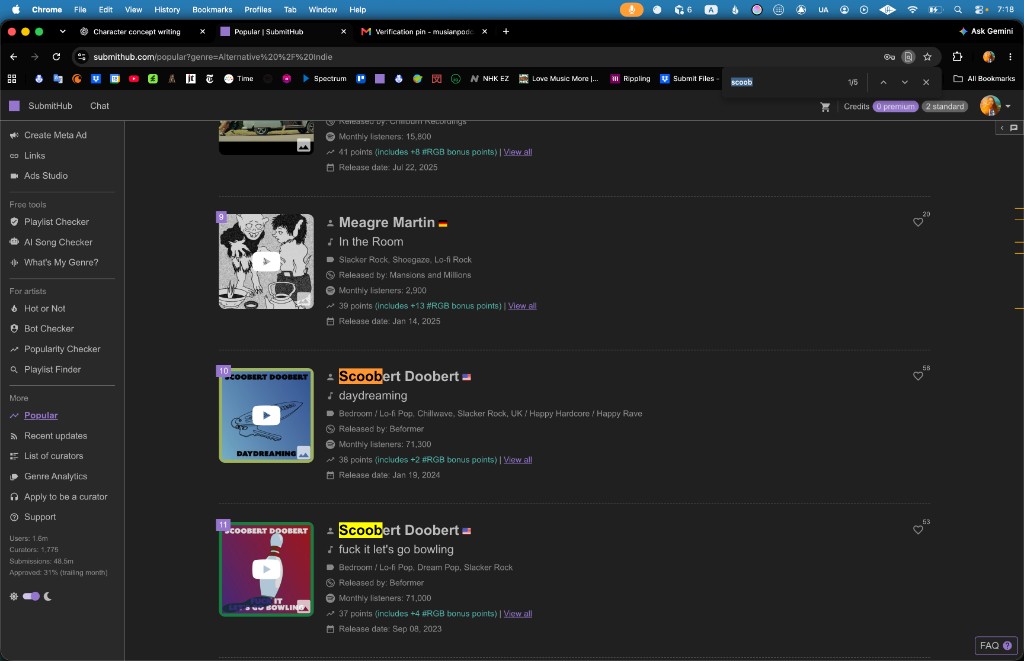Open the tab search dropdown arrow
This screenshot has width=1024, height=661.
tap(62, 31)
